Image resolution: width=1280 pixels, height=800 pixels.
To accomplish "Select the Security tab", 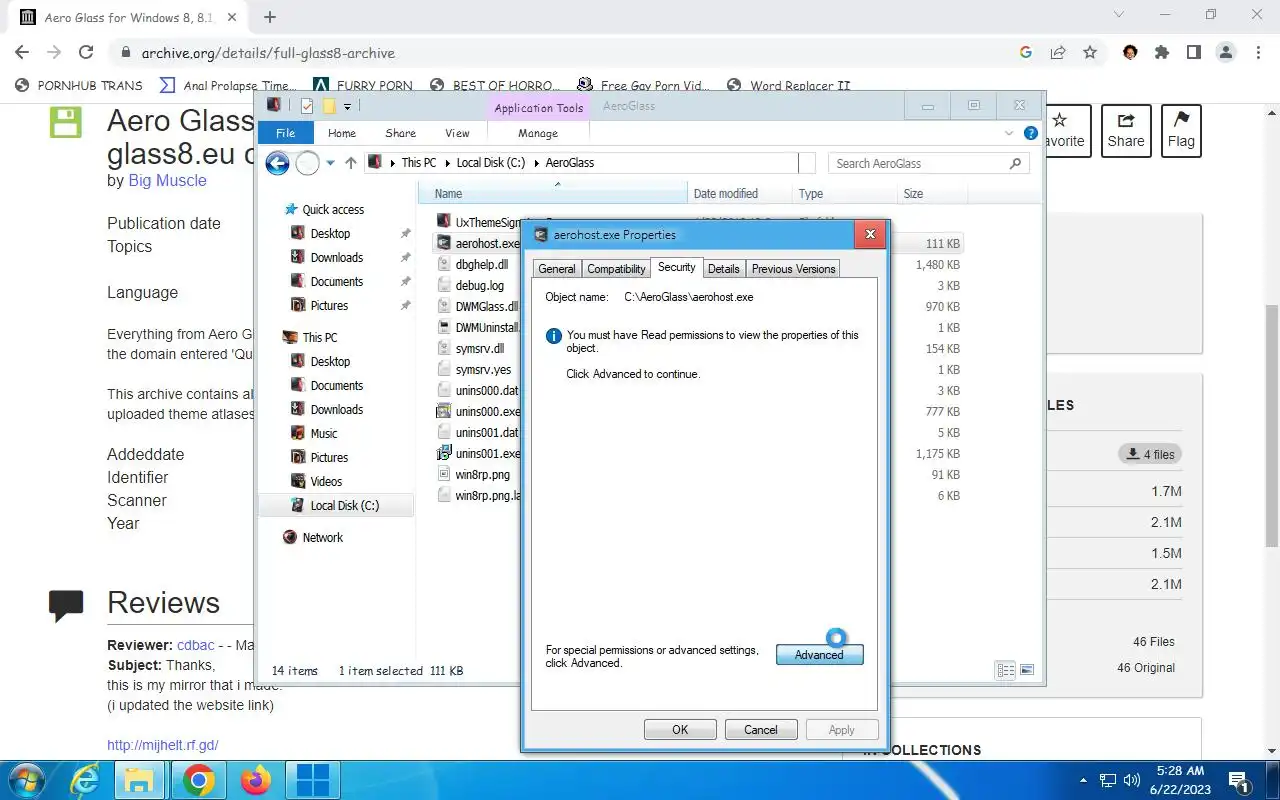I will tap(676, 267).
